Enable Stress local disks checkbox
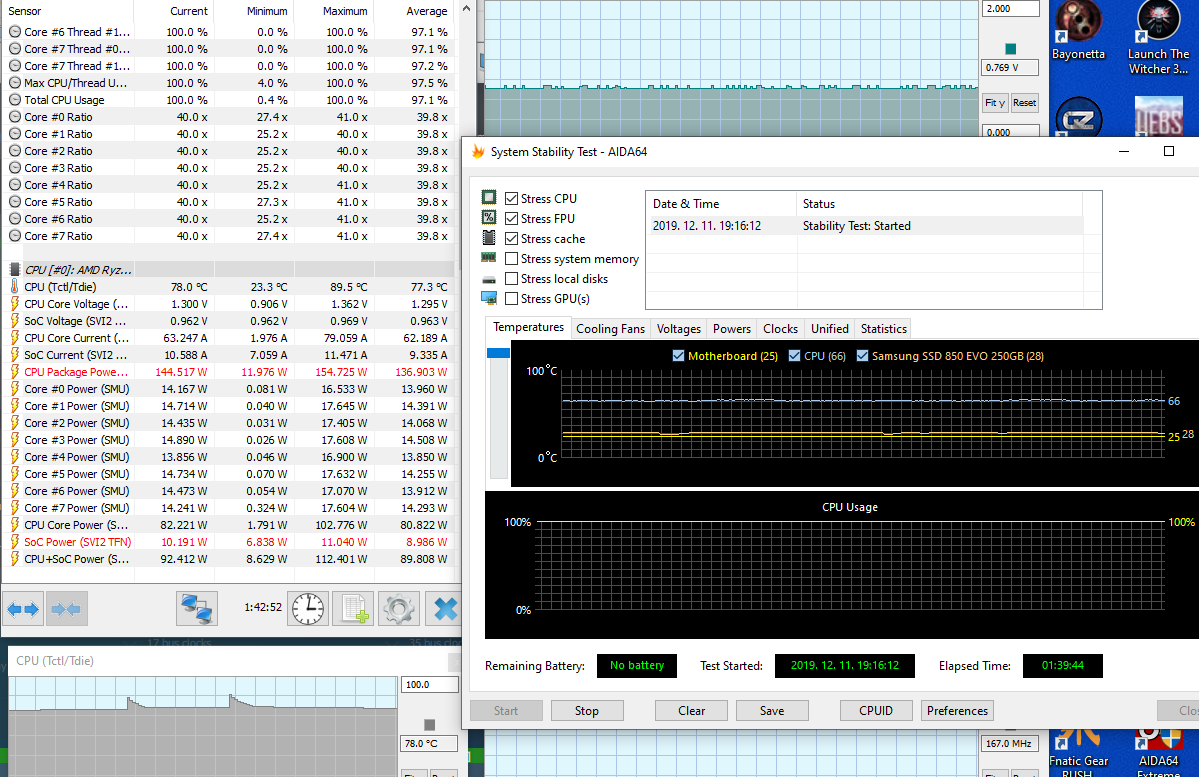Image resolution: width=1199 pixels, height=777 pixels. [512, 278]
